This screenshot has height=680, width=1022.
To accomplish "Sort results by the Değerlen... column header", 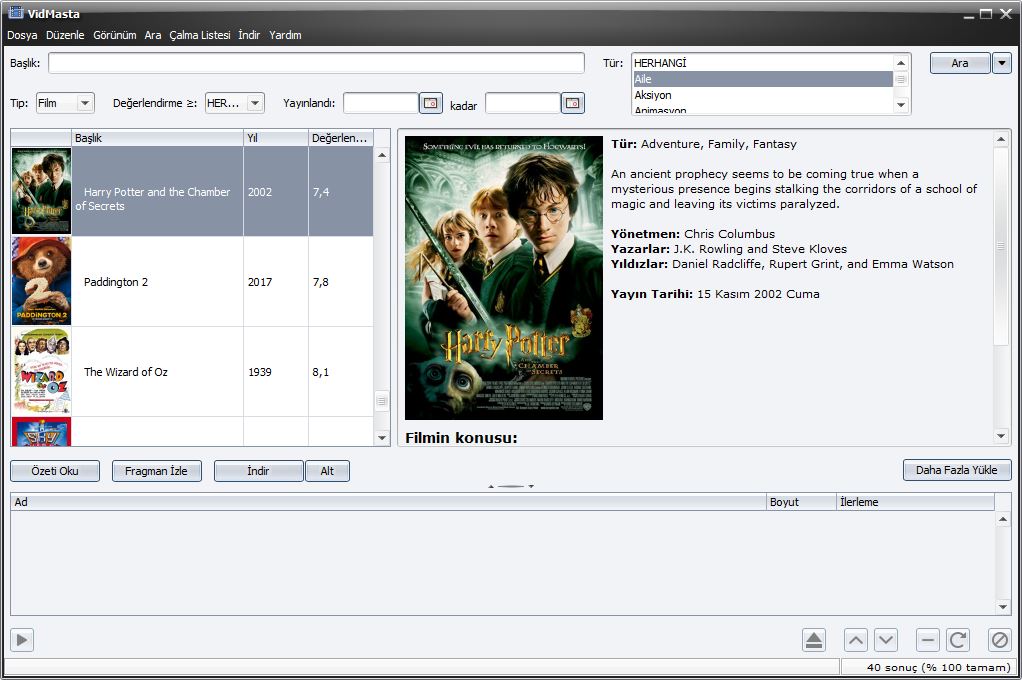I will pyautogui.click(x=341, y=138).
